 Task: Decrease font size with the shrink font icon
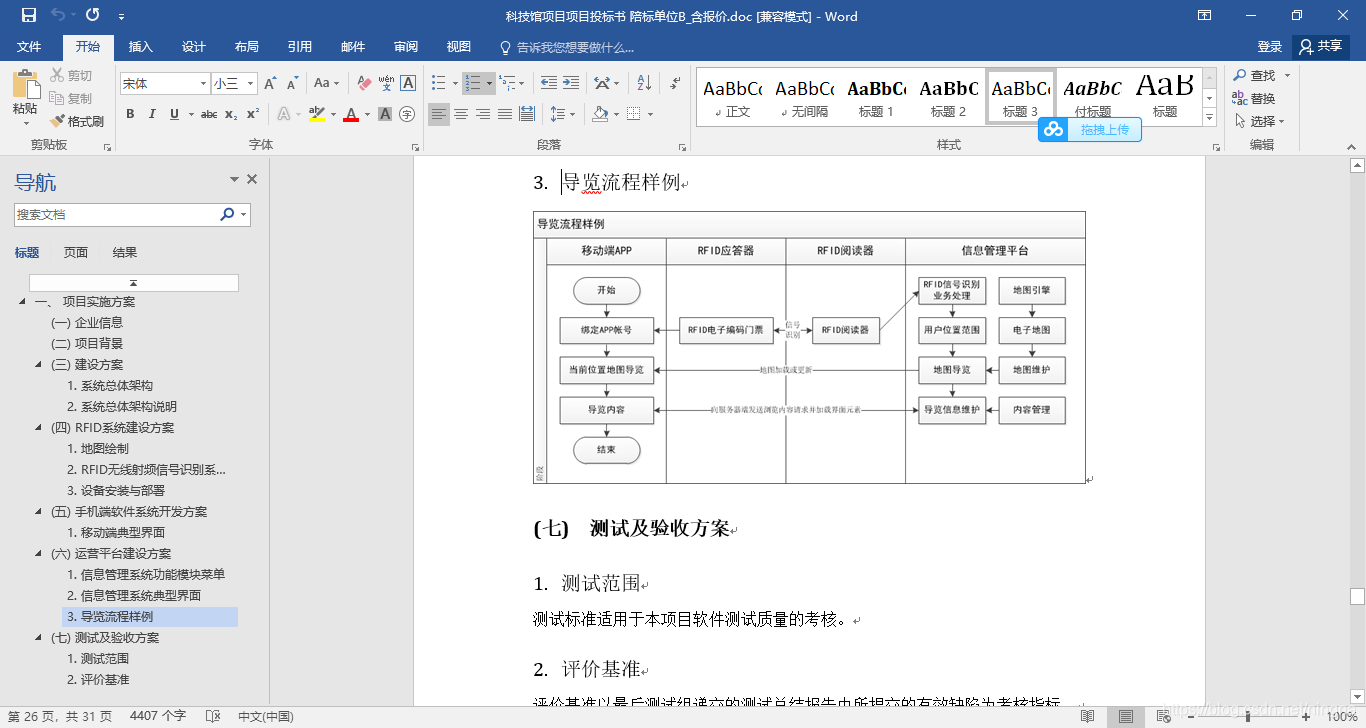(292, 84)
